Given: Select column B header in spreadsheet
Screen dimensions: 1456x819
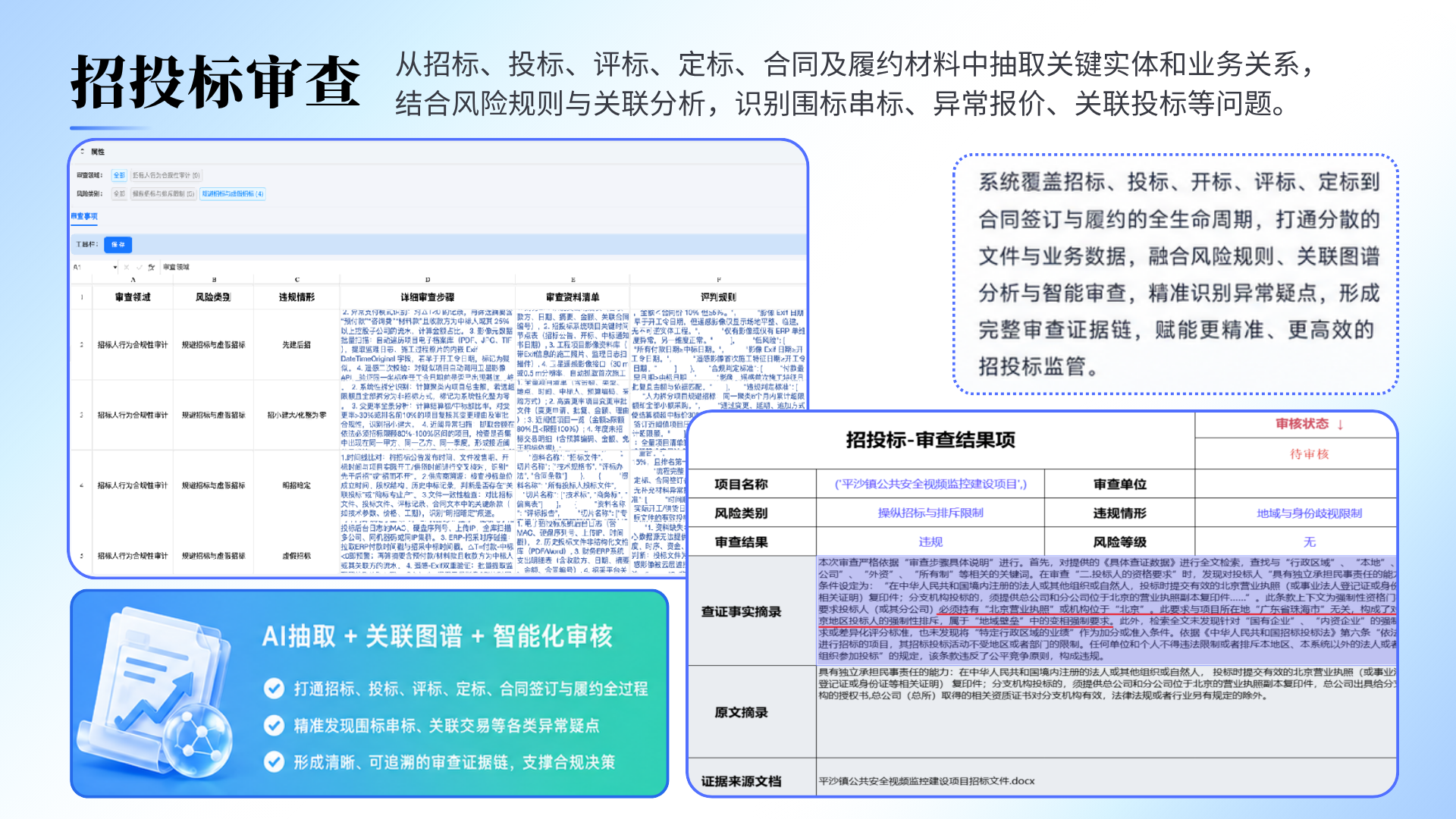Looking at the screenshot, I should click(214, 280).
